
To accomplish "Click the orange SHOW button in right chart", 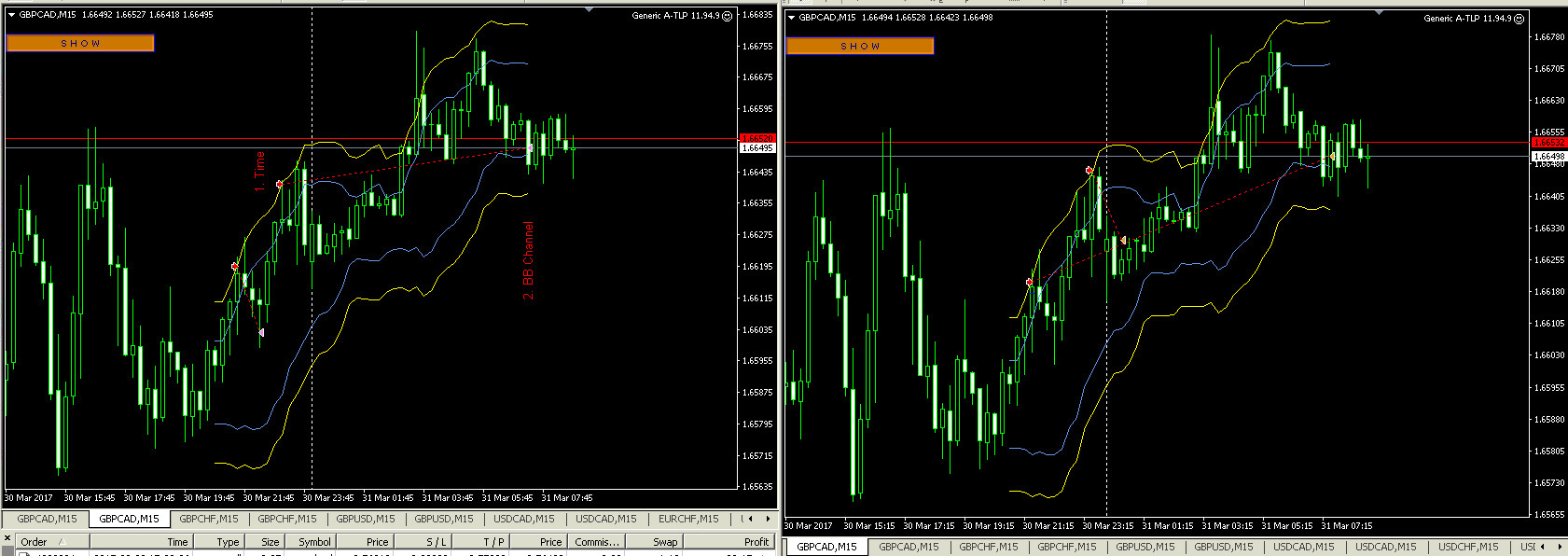I will coord(860,46).
